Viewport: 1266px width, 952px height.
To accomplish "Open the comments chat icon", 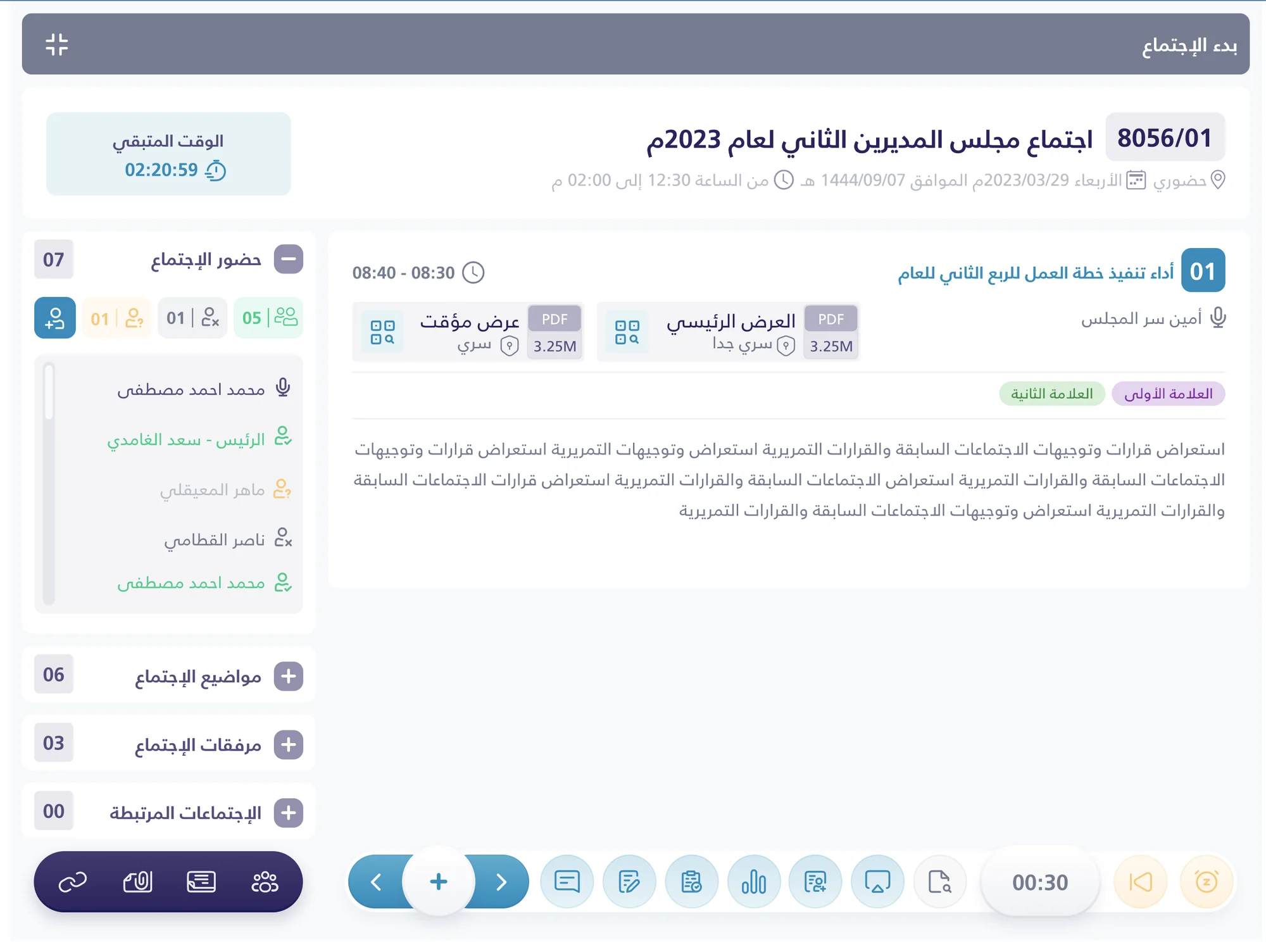I will (x=567, y=882).
